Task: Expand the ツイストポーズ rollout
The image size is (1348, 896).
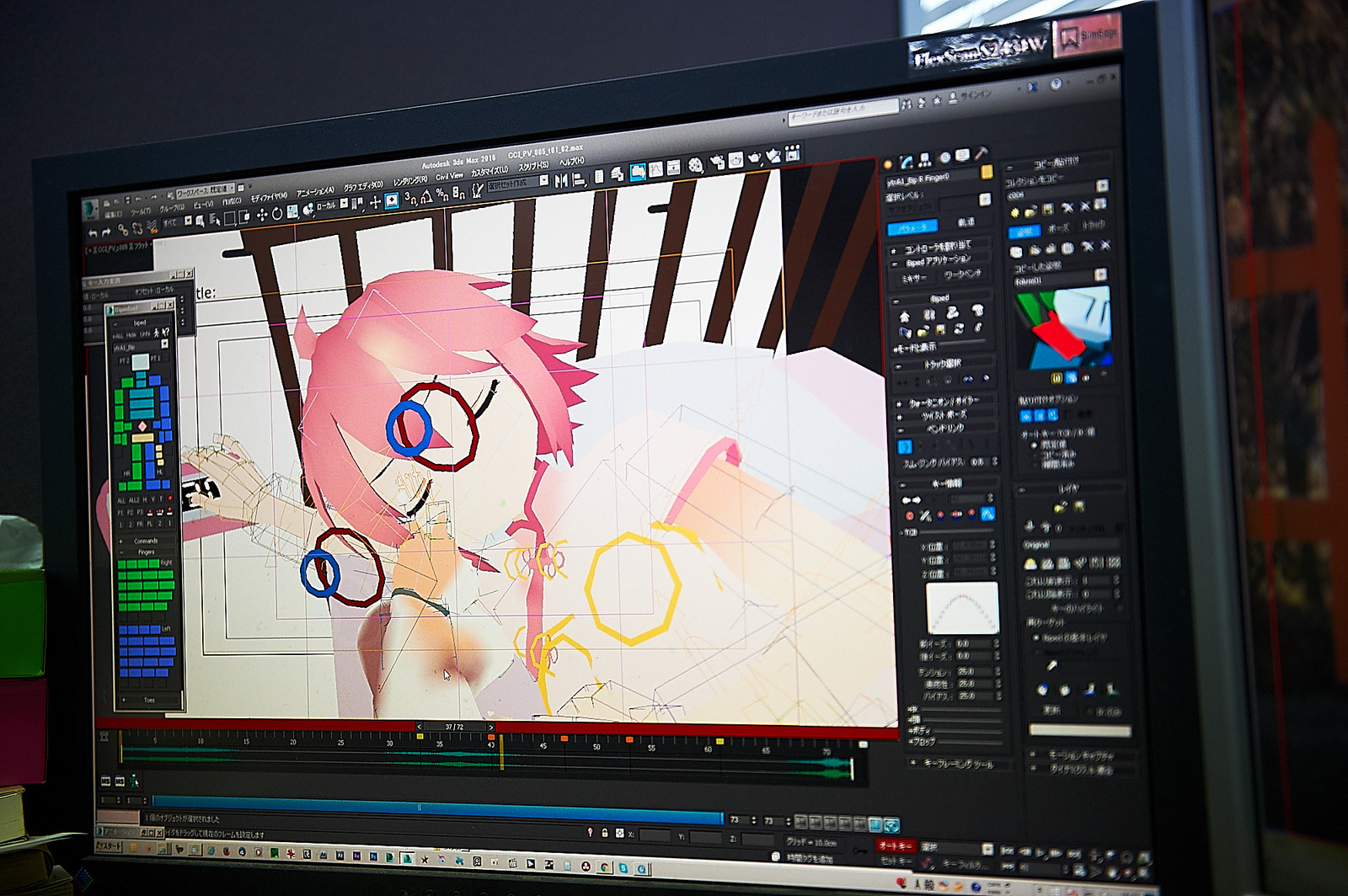Action: [899, 415]
